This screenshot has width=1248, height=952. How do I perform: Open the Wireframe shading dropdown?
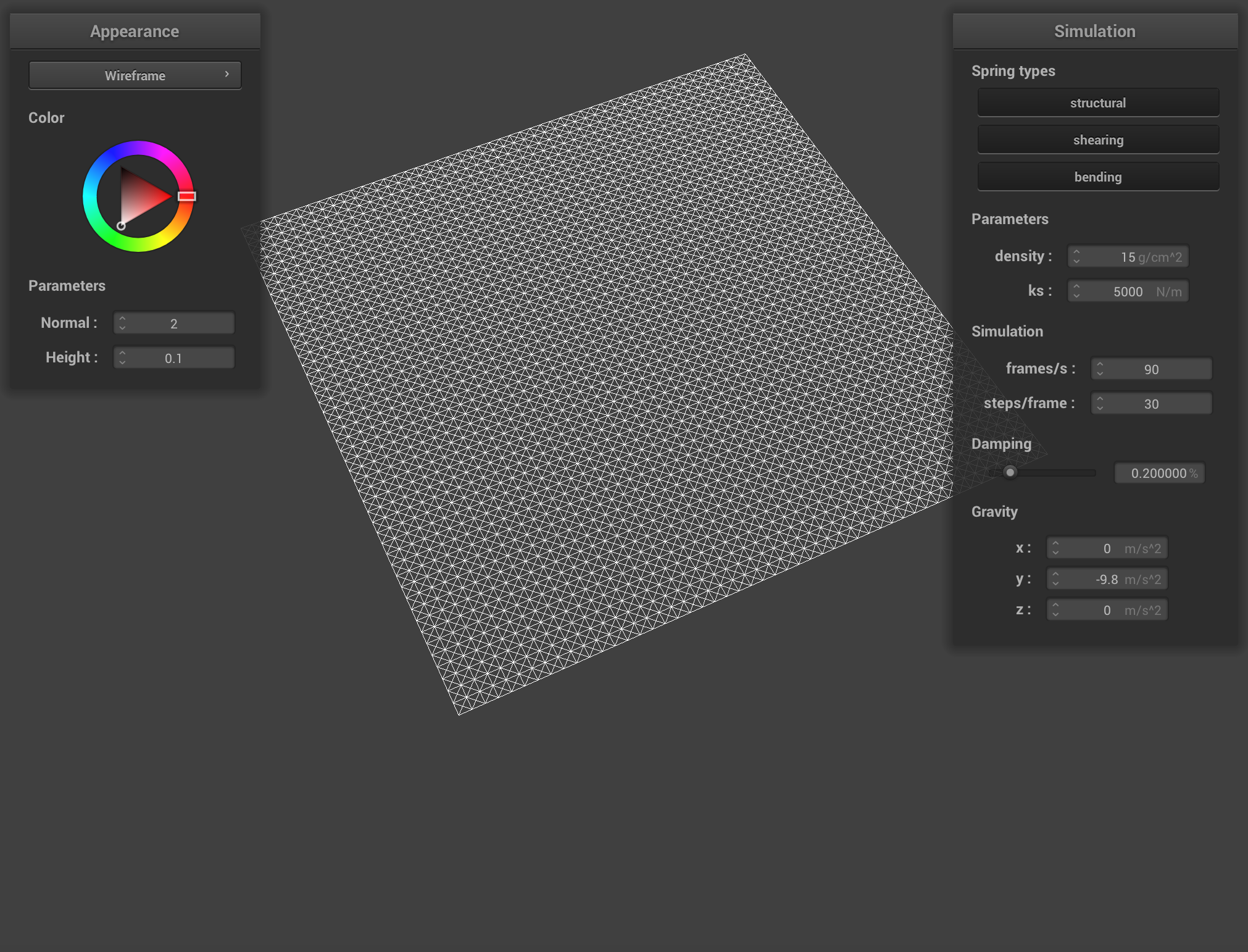pos(135,75)
